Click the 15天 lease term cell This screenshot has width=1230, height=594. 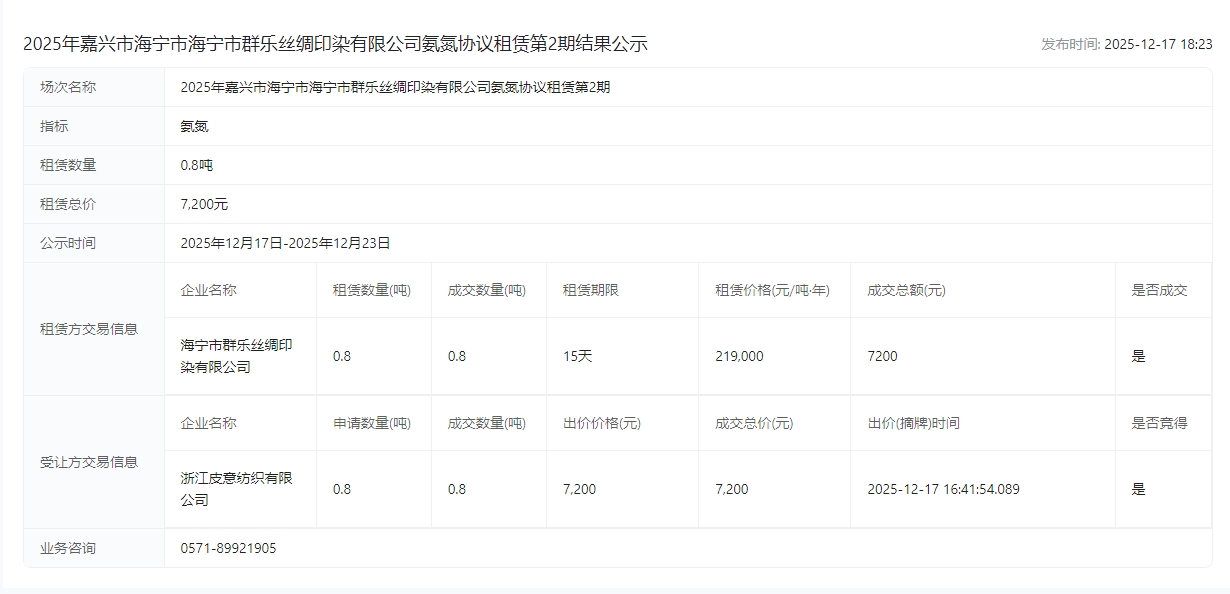577,356
